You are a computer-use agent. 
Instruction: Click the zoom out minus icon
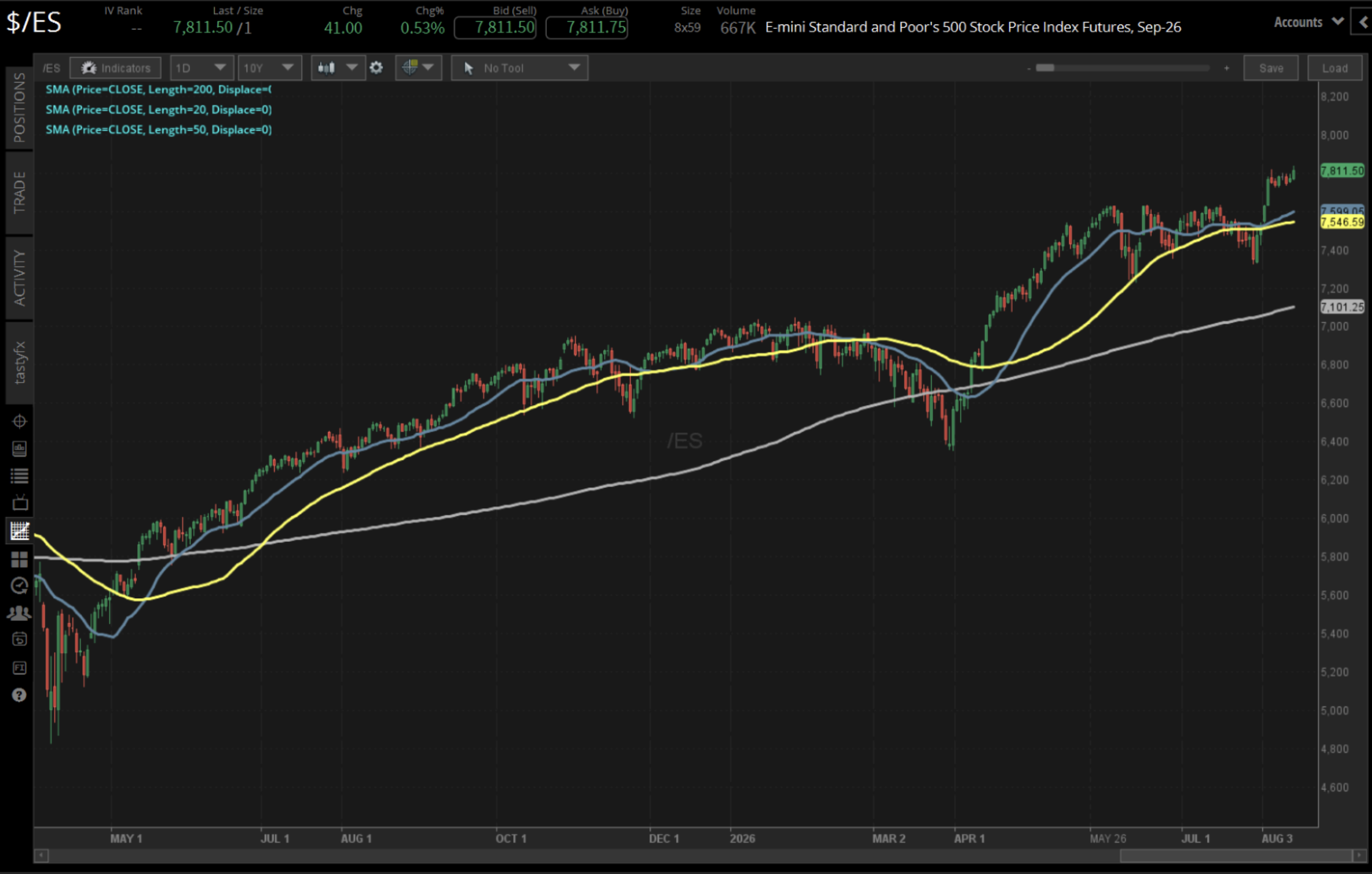pos(1029,68)
